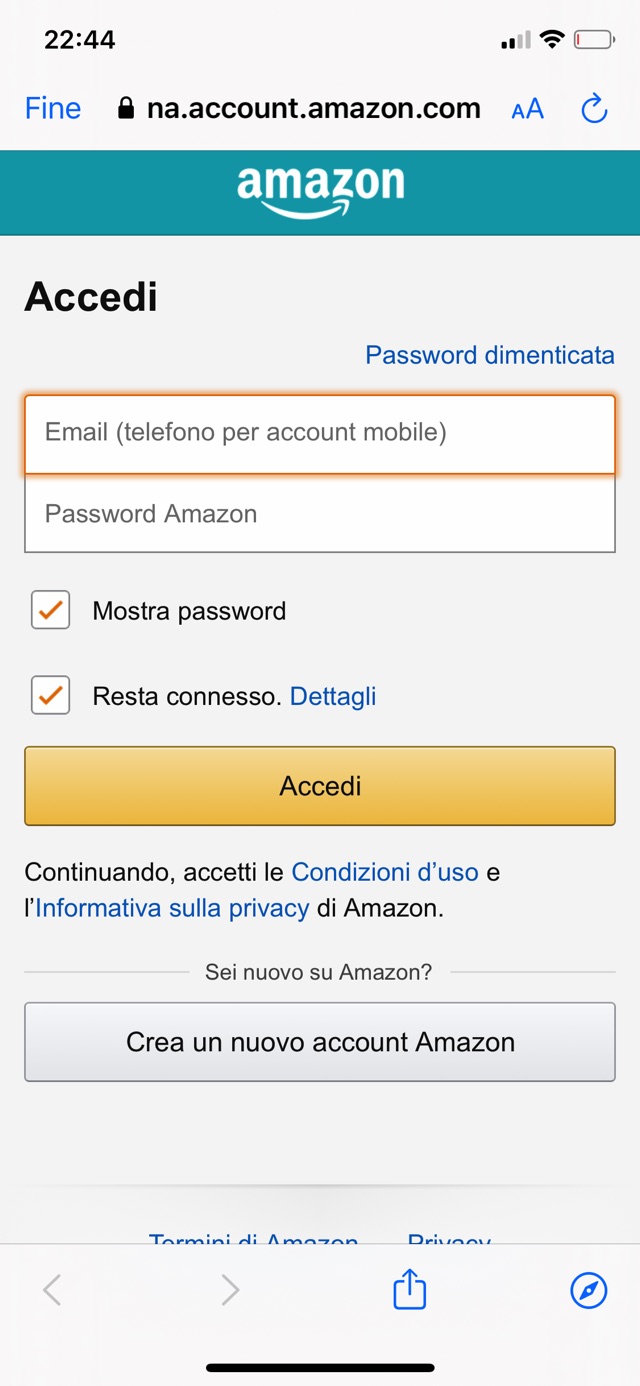Click the Amazon logo in header
Screen dimensions: 640x1386
[320, 190]
